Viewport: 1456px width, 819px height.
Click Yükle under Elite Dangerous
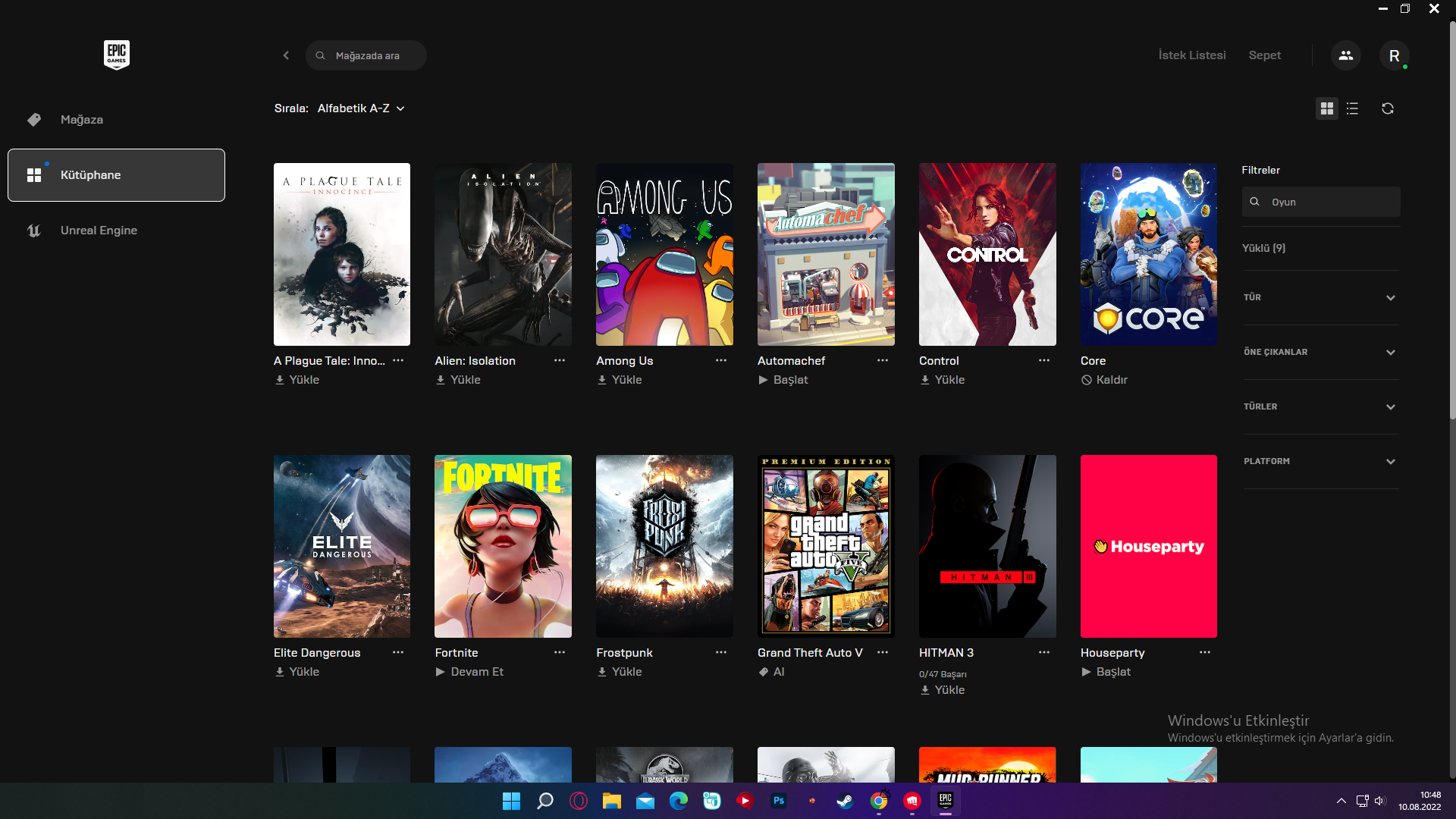[x=297, y=672]
